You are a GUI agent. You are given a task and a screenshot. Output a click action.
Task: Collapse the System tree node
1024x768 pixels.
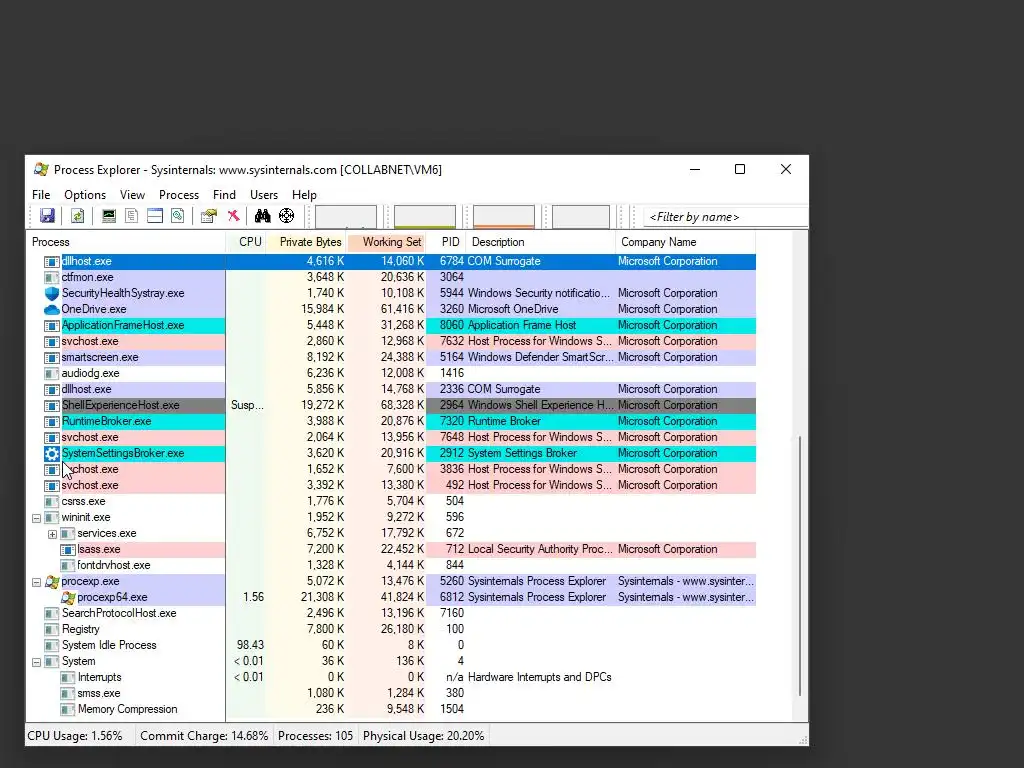click(37, 662)
